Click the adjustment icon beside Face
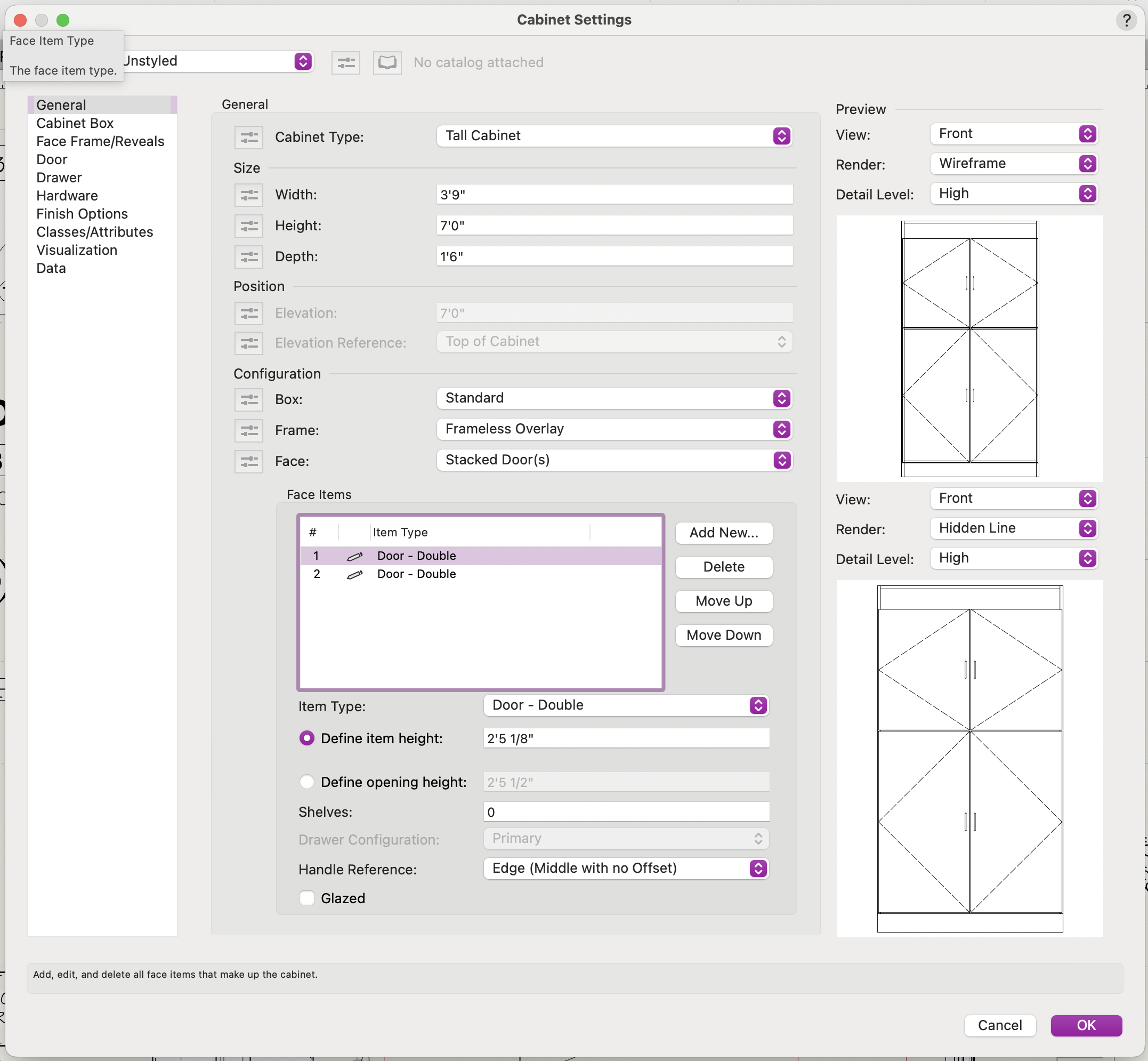 click(248, 461)
